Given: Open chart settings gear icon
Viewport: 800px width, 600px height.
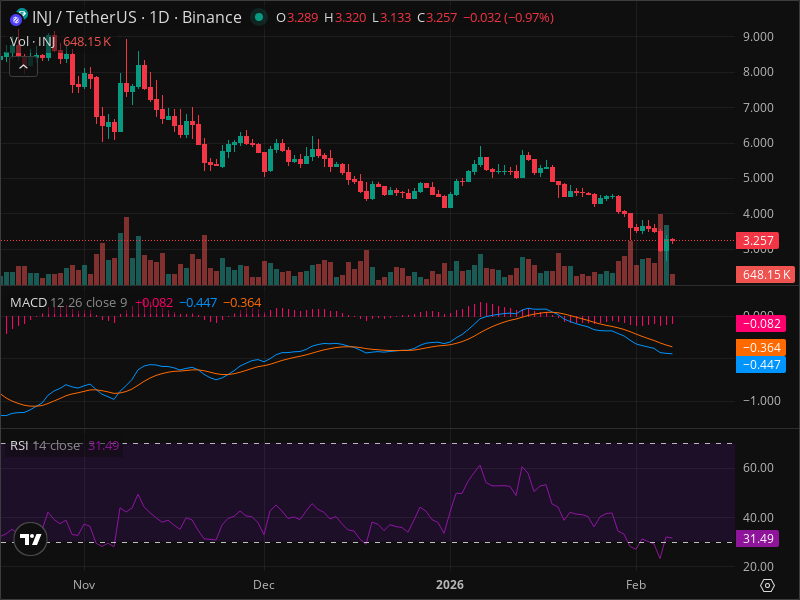Looking at the screenshot, I should tap(767, 585).
